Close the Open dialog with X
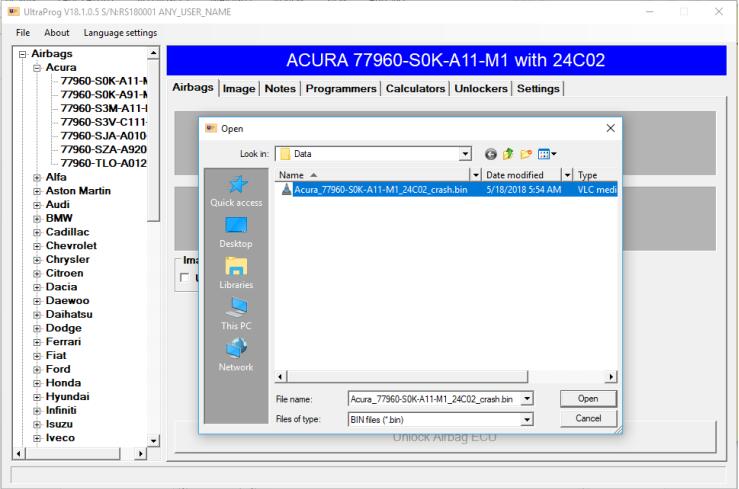739x489 pixels. click(x=610, y=128)
